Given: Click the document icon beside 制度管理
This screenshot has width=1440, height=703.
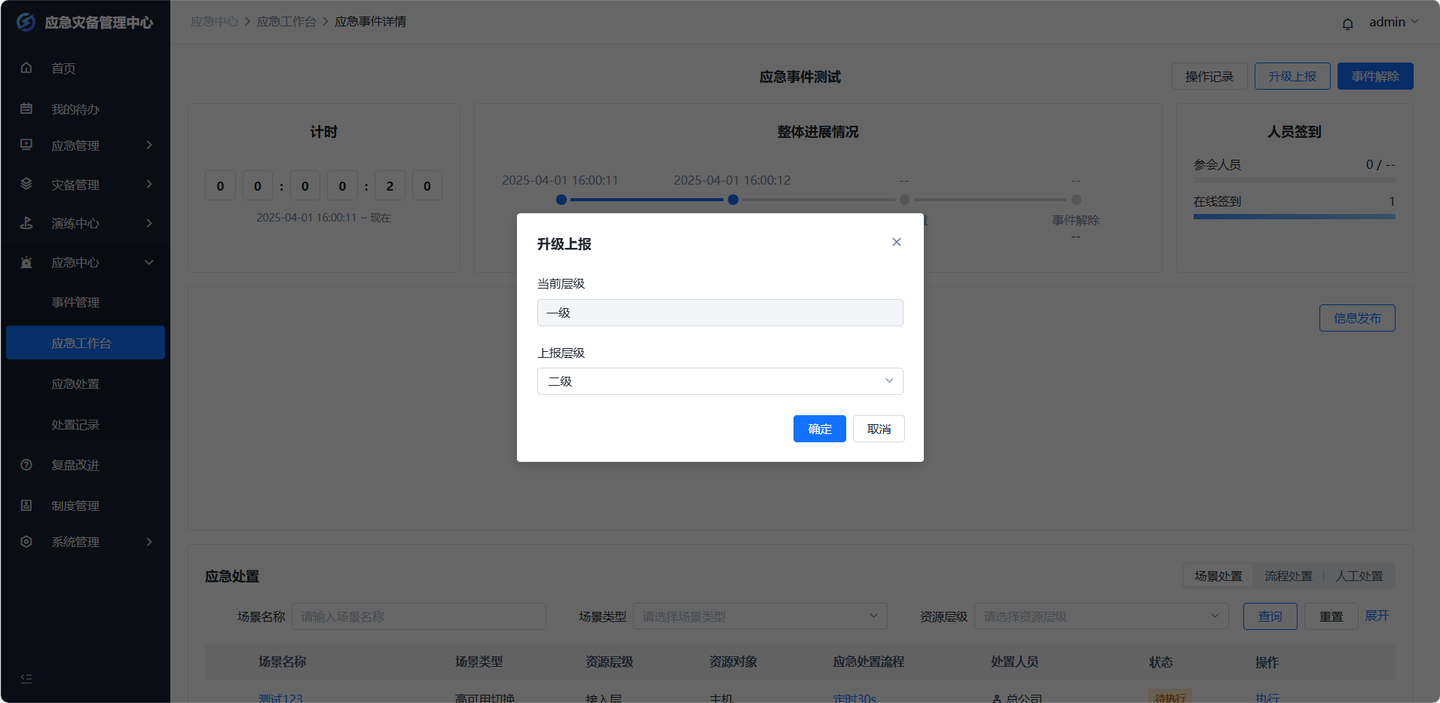Looking at the screenshot, I should 27,505.
